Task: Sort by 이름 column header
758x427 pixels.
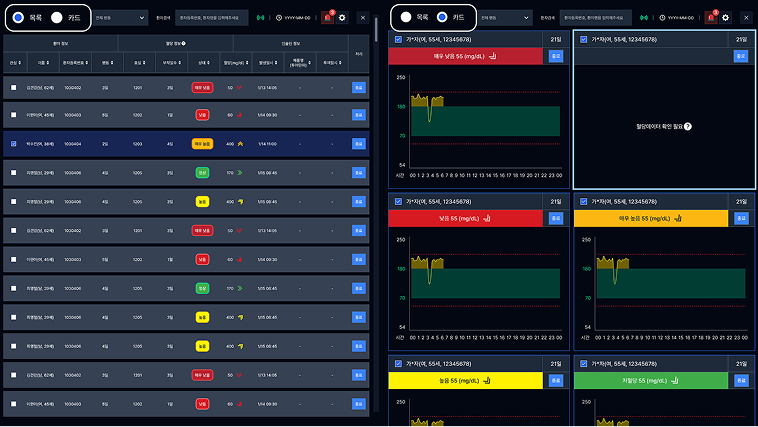Action: [x=42, y=64]
